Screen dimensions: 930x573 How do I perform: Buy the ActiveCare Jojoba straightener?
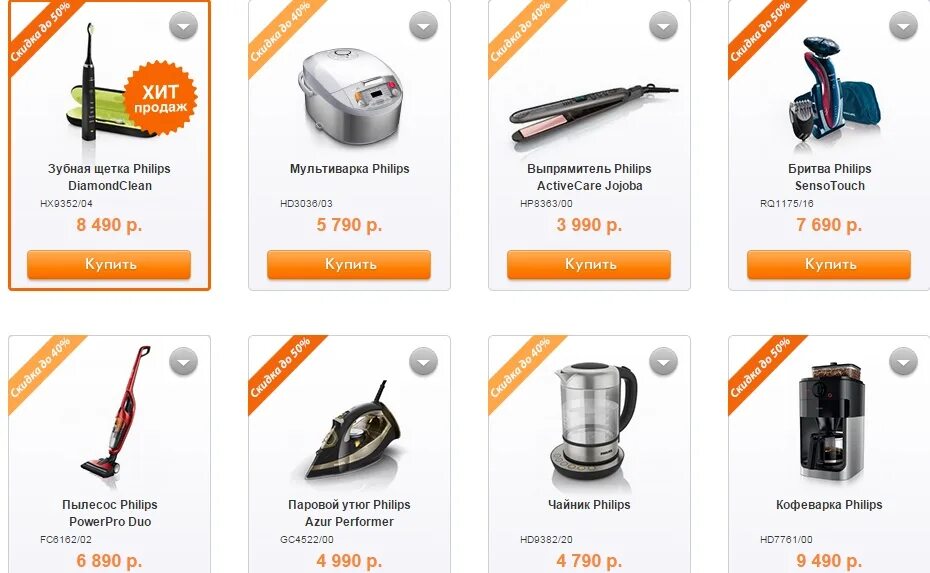pos(589,265)
